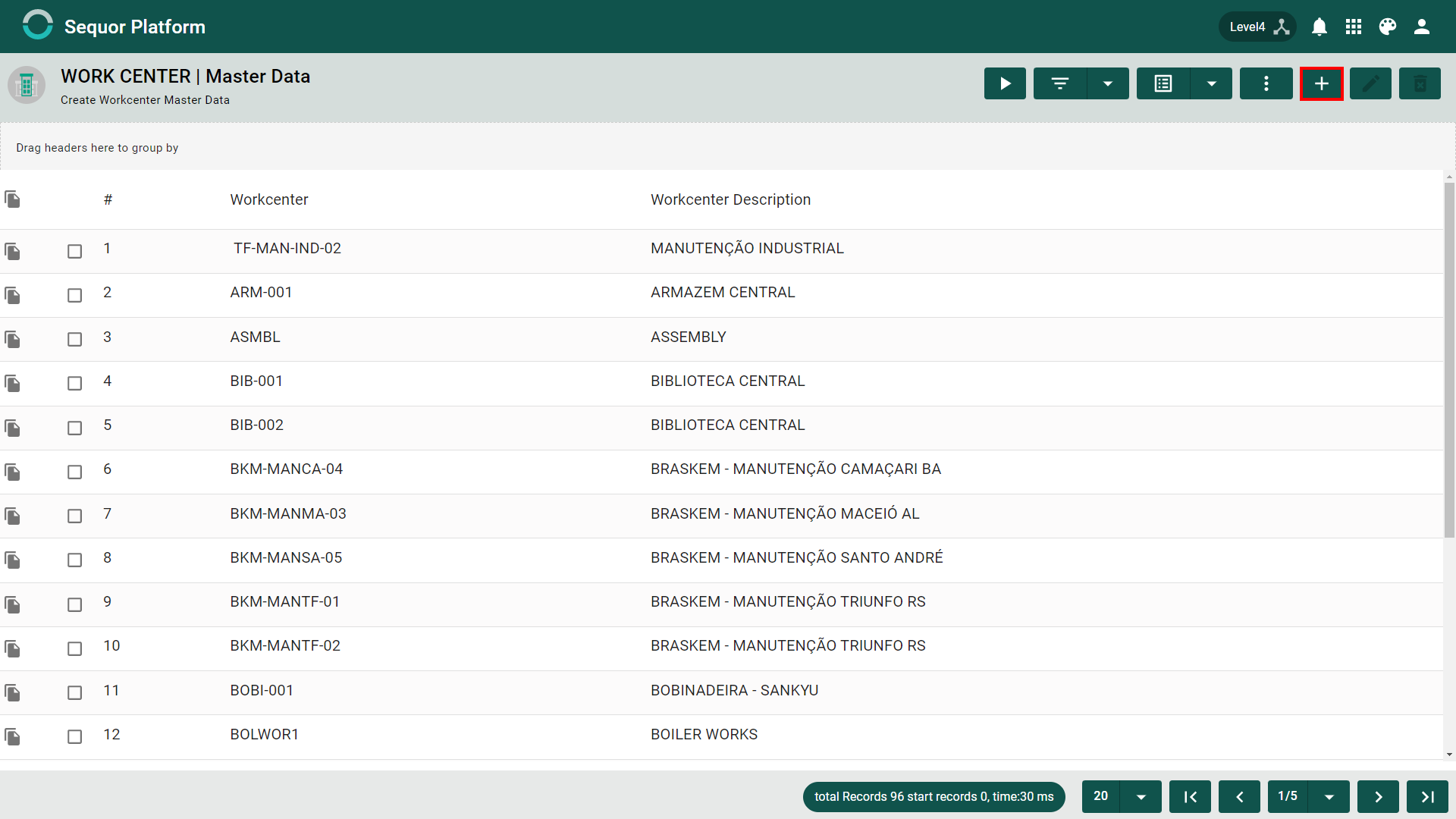
Task: Tick the BKM-MANMA-03 row checkbox
Action: click(74, 516)
